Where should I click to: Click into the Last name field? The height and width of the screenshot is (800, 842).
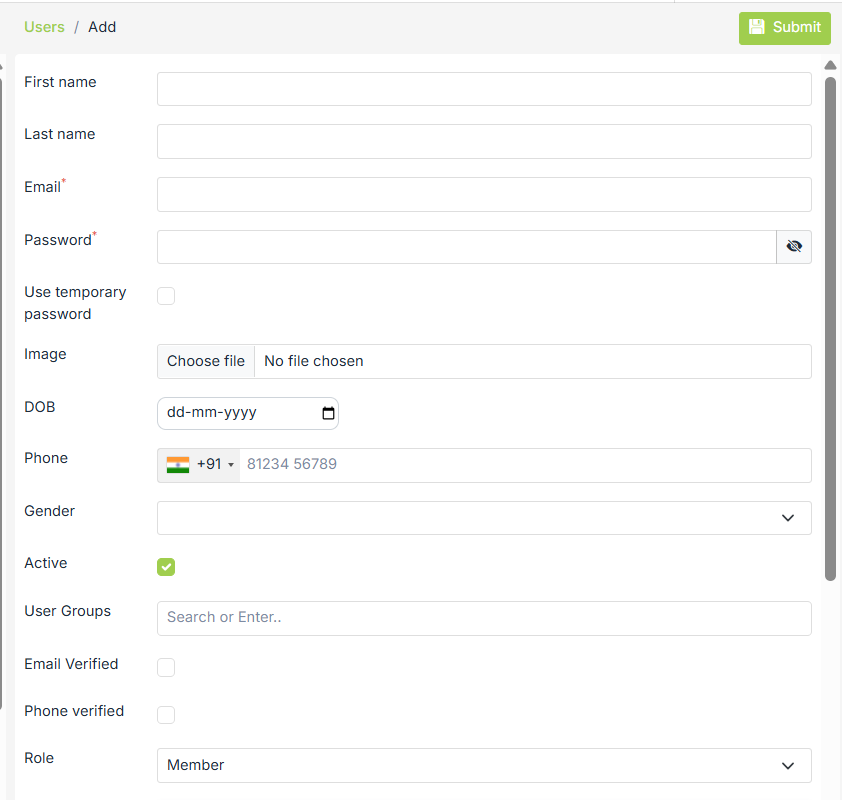pyautogui.click(x=484, y=141)
